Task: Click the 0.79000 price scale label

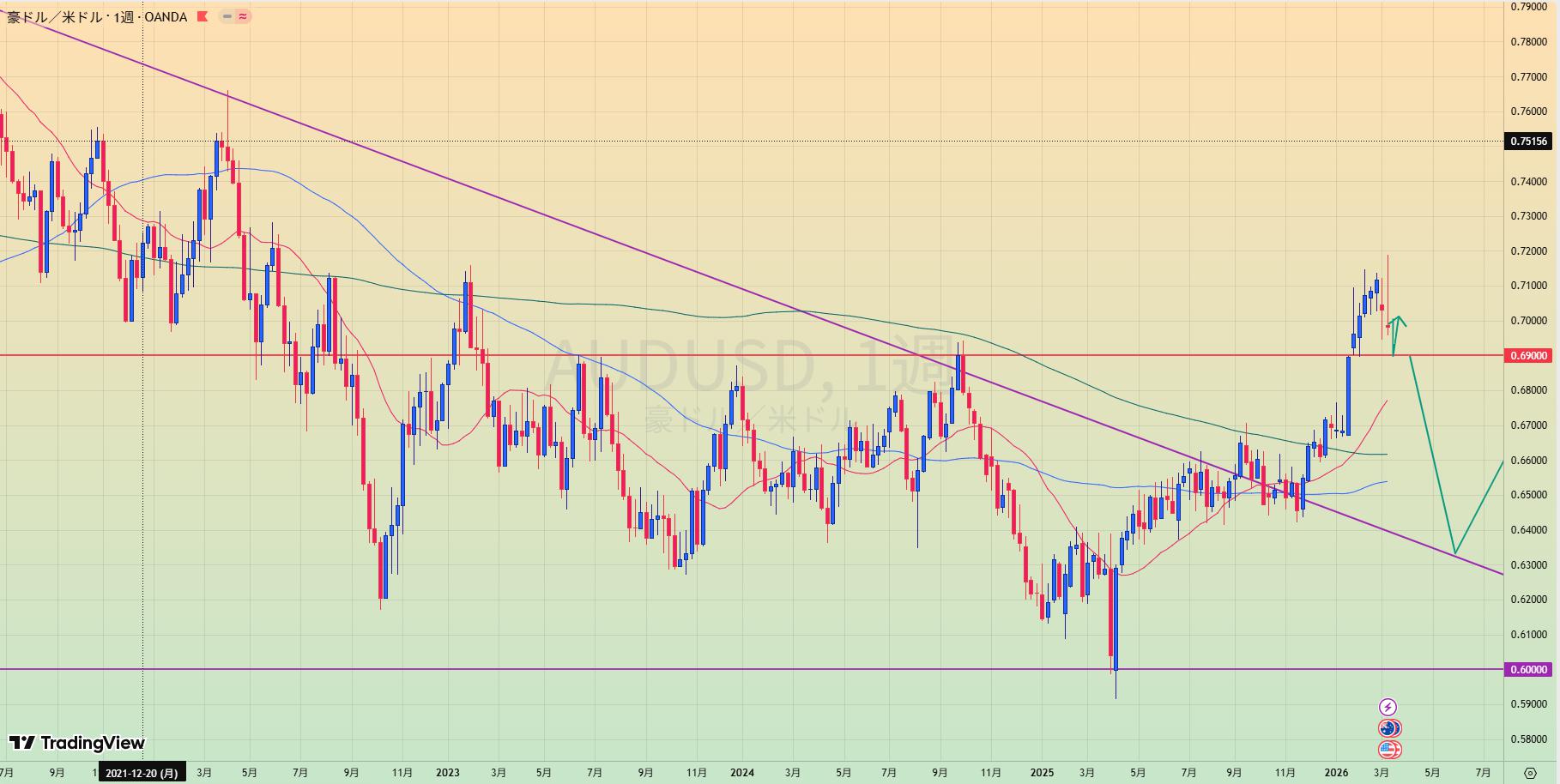Action: pos(1528,7)
